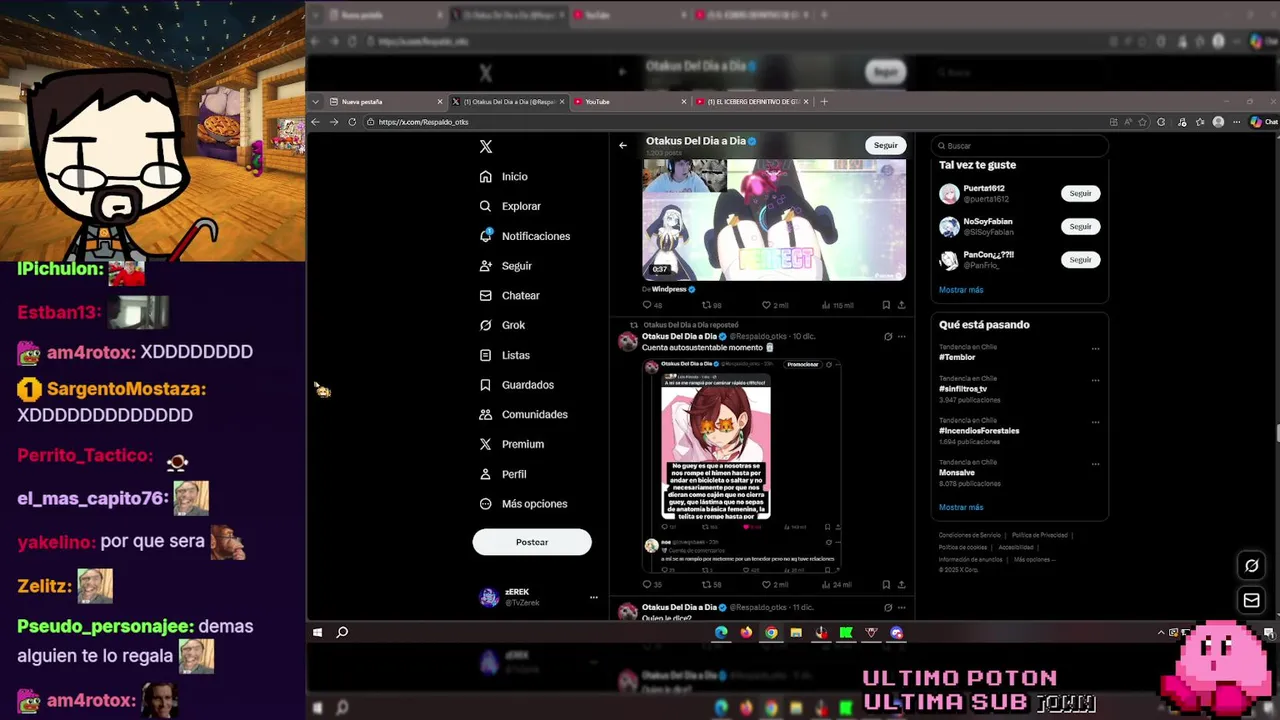The height and width of the screenshot is (720, 1280).
Task: Follow the NoSoyFabian account
Action: click(x=1080, y=226)
